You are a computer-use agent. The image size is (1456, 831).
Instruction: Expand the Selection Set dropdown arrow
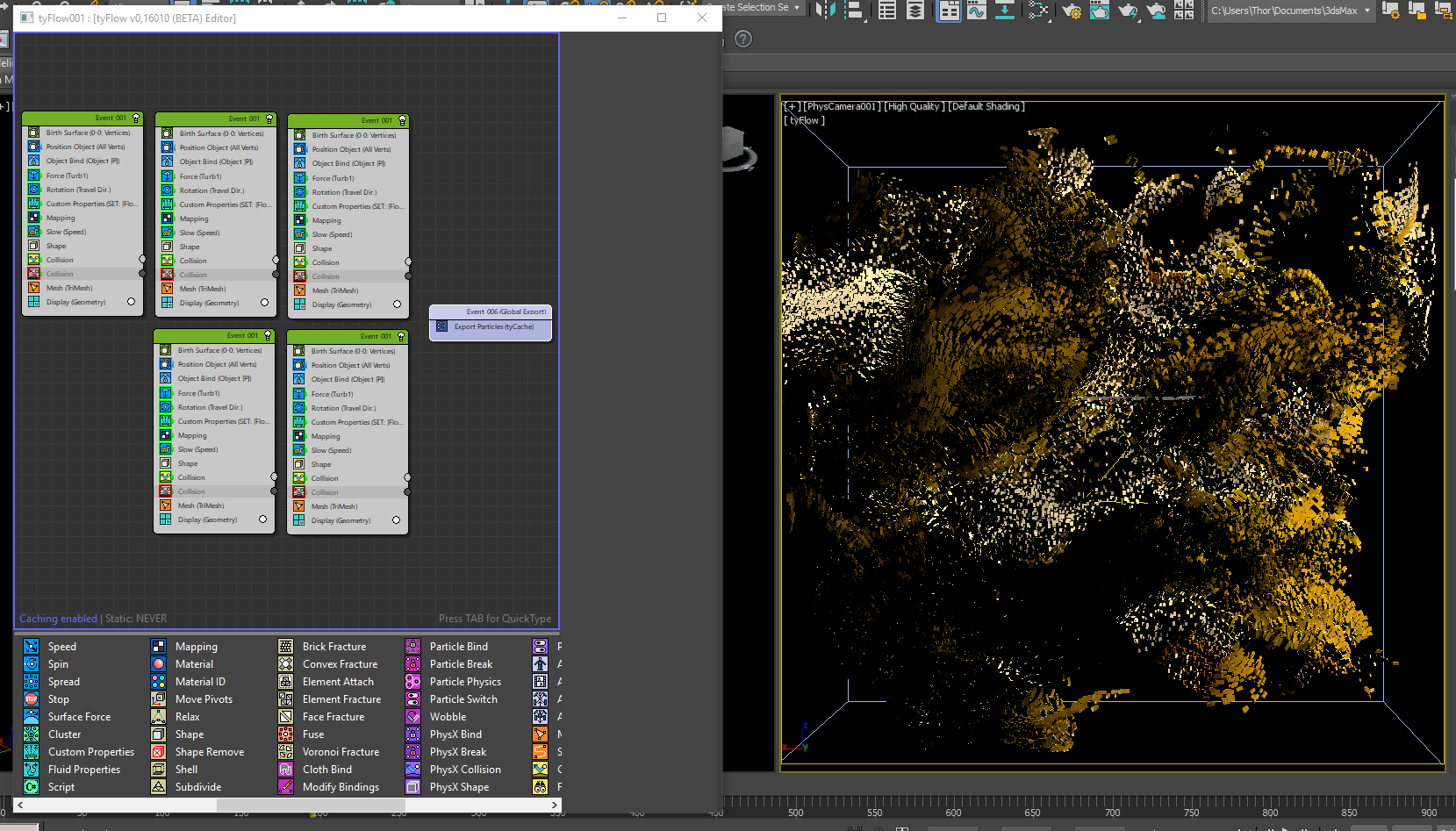[797, 8]
